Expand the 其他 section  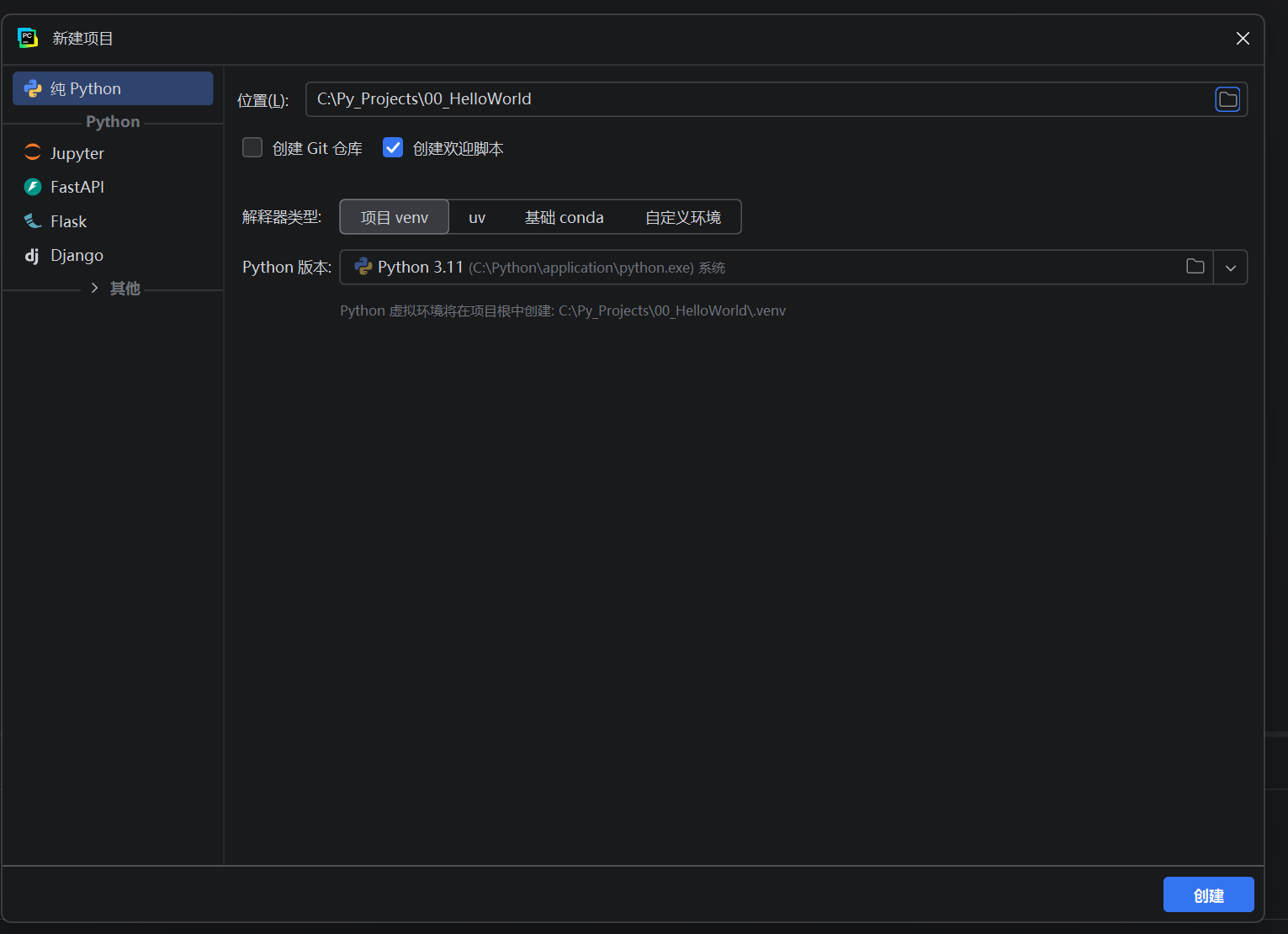94,288
